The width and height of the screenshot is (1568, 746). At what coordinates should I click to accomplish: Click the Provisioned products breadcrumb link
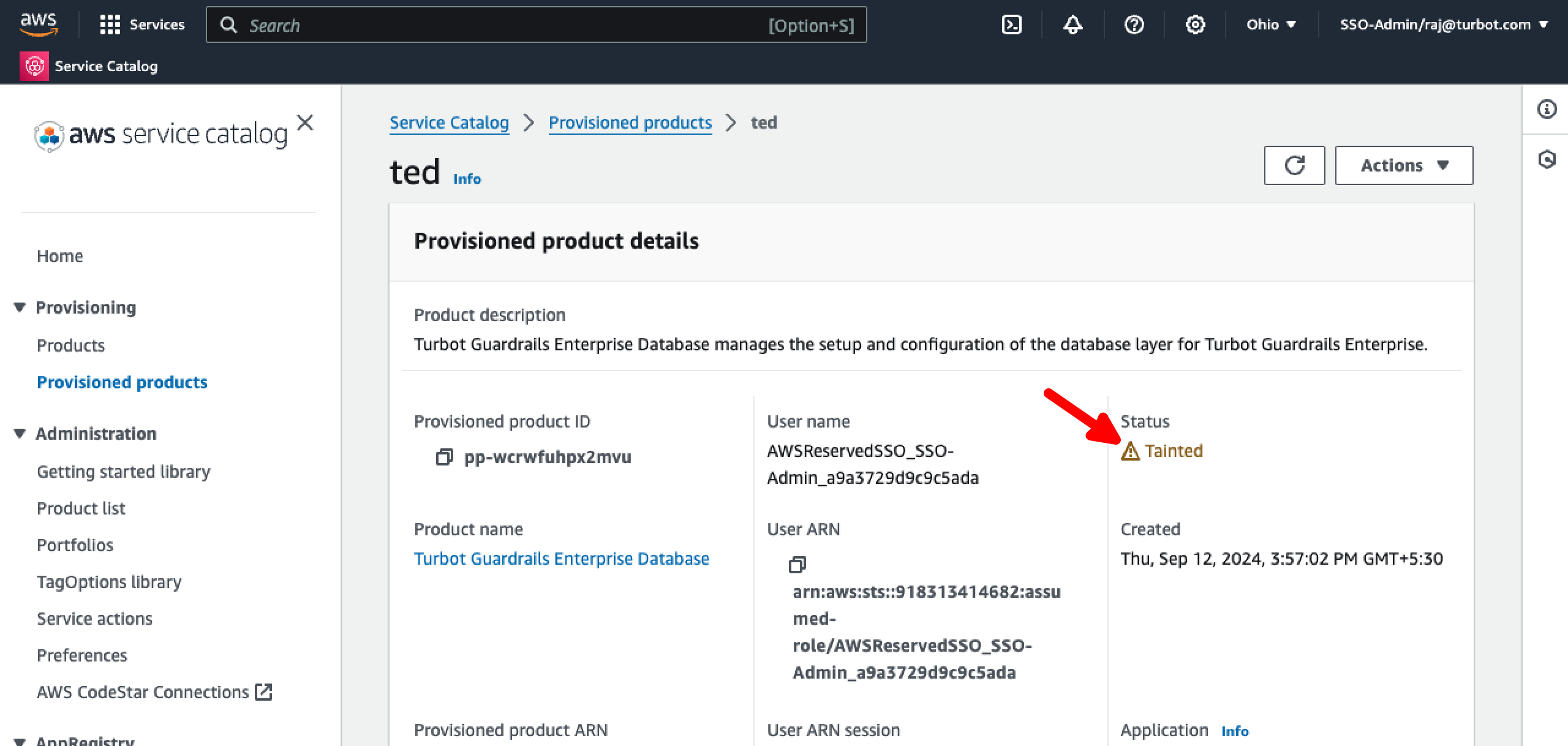click(x=630, y=122)
